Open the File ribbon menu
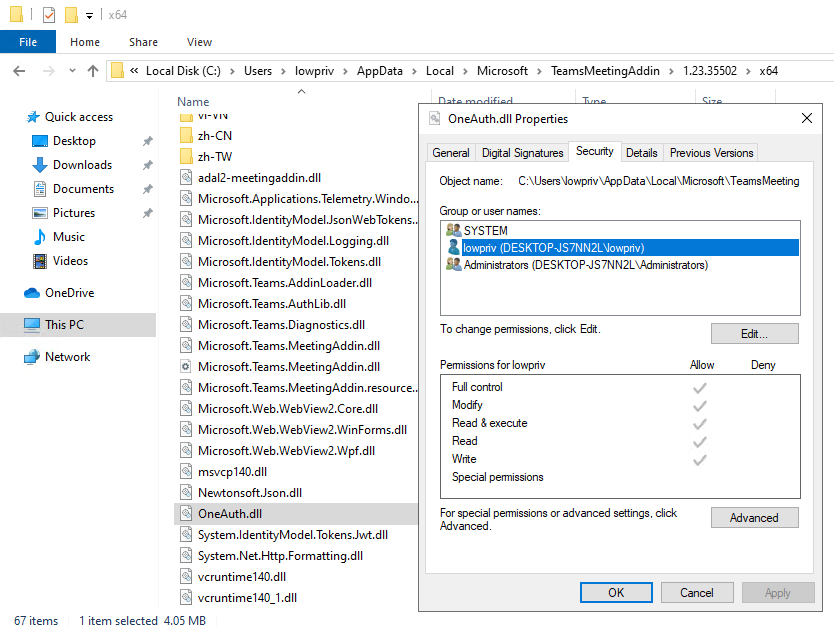Viewport: 834px width, 632px height. pos(28,42)
